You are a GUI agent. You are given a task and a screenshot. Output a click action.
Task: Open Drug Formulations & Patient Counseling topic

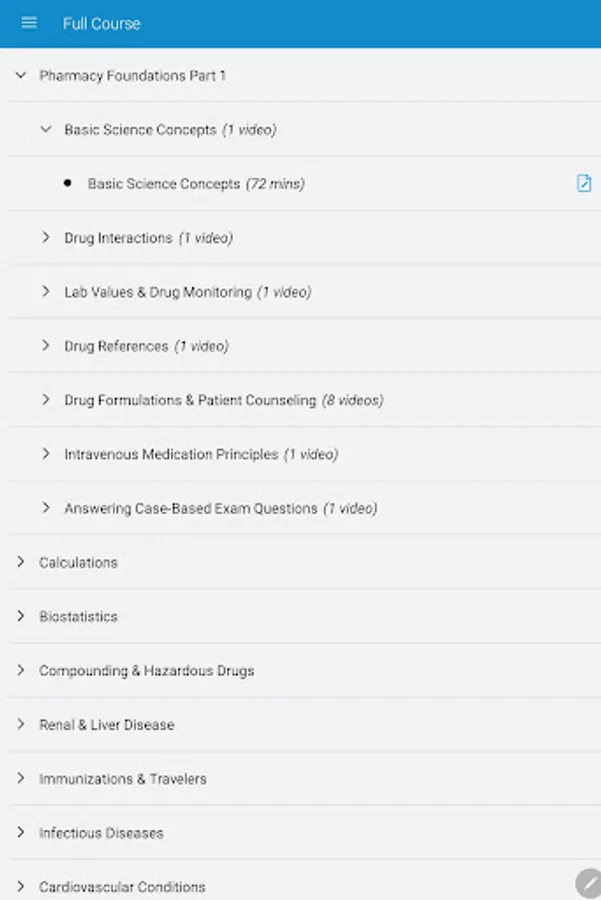[x=223, y=400]
